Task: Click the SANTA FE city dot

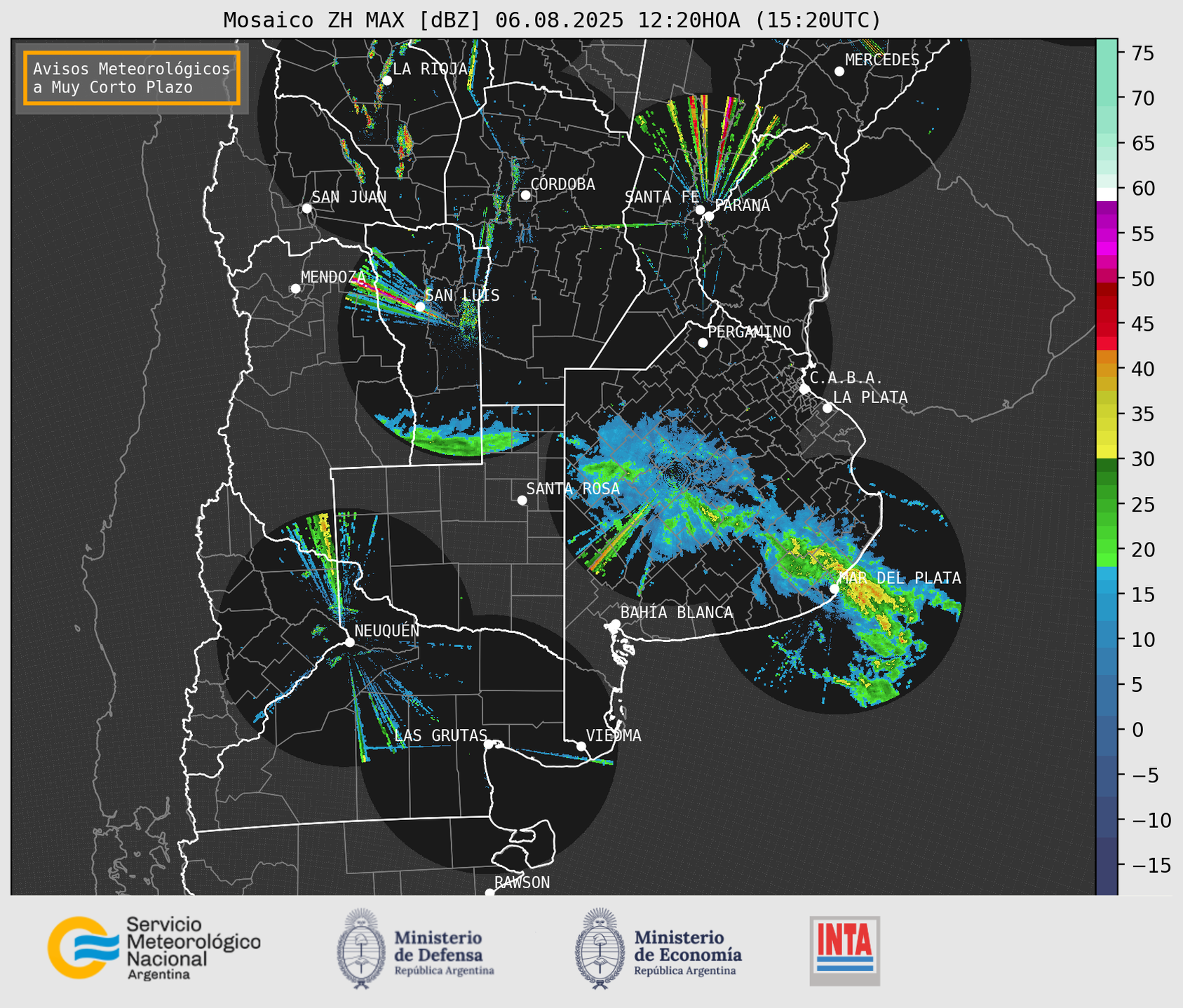Action: [700, 210]
